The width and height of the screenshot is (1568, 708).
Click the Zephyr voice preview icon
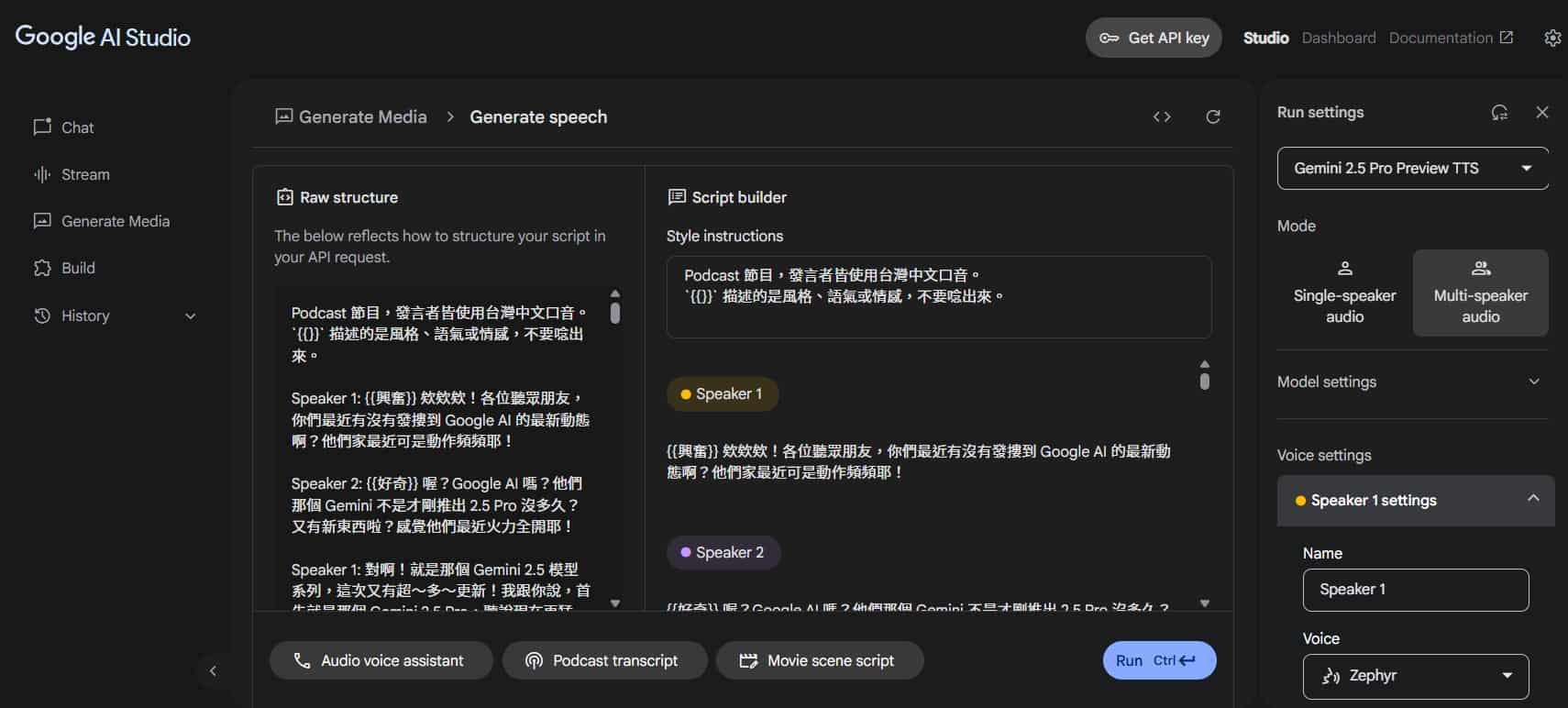(1331, 676)
